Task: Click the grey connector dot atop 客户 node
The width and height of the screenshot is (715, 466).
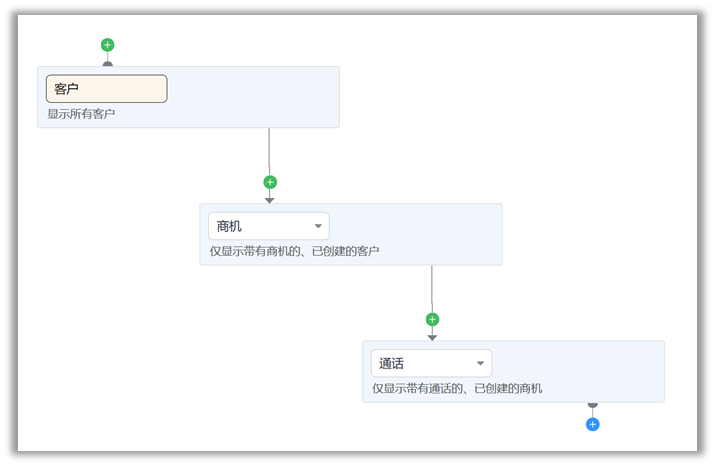Action: click(108, 64)
